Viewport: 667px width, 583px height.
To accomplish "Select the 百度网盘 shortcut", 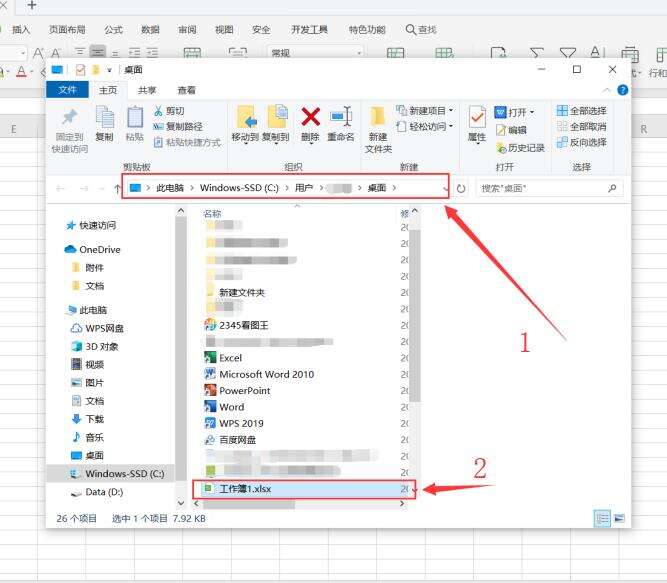I will (x=231, y=440).
